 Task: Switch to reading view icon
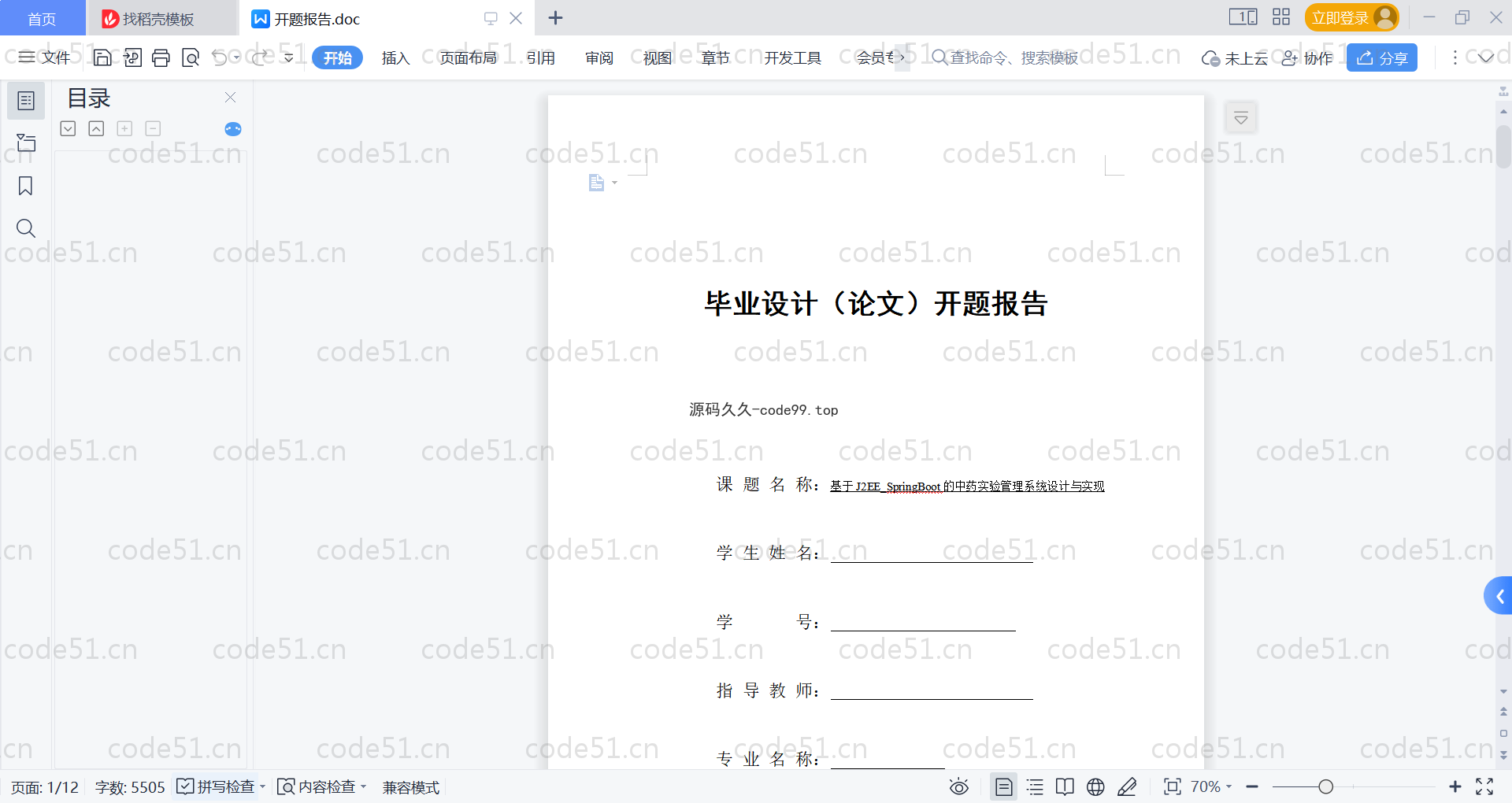click(1065, 786)
